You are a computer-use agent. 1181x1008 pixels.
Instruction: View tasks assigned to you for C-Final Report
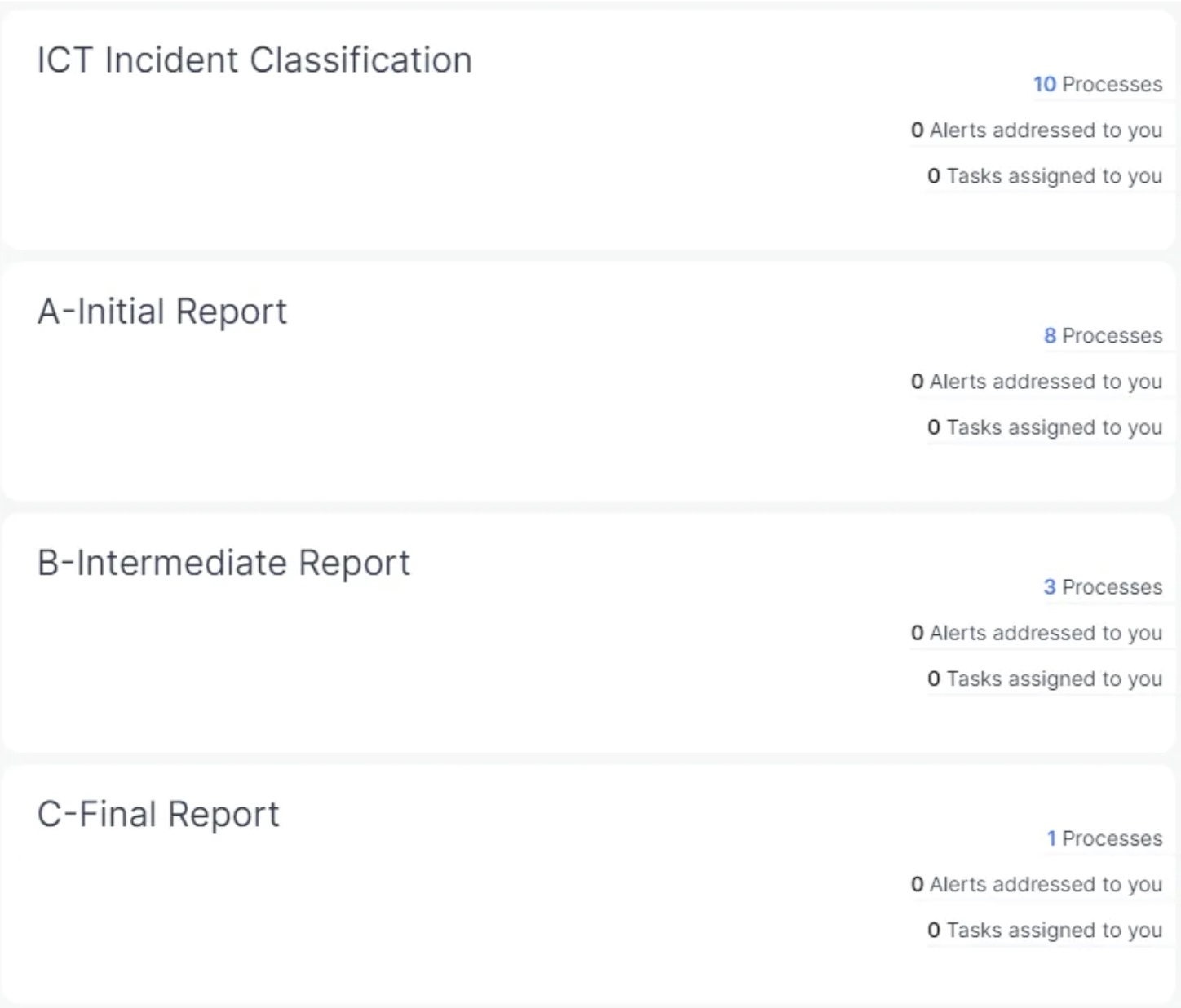pyautogui.click(x=1044, y=929)
